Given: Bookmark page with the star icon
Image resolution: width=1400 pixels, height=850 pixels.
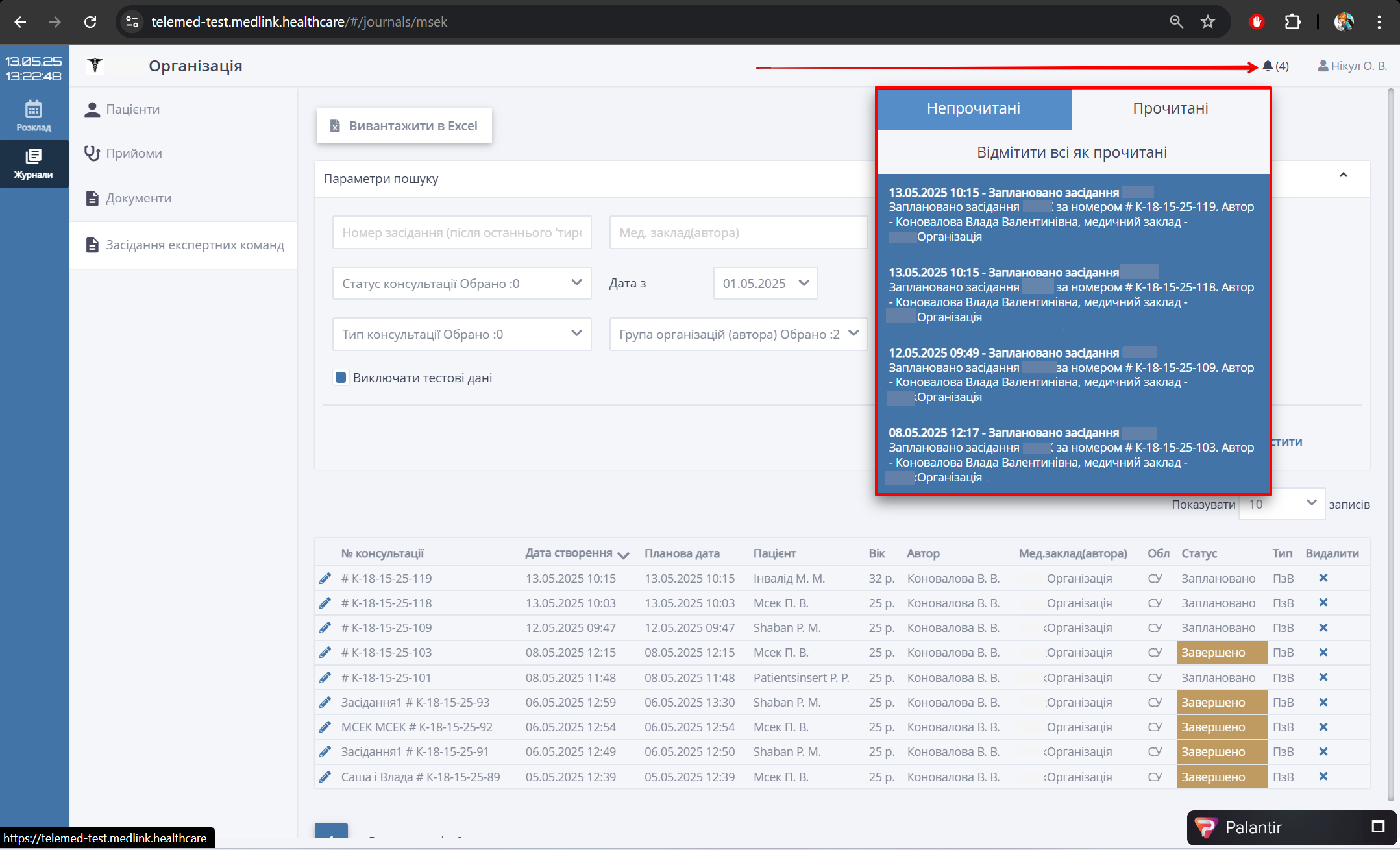Looking at the screenshot, I should point(1208,22).
